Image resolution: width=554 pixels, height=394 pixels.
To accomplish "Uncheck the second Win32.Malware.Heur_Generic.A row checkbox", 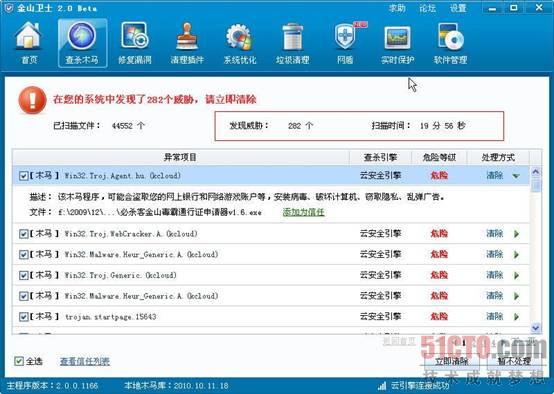I will pyautogui.click(x=23, y=296).
